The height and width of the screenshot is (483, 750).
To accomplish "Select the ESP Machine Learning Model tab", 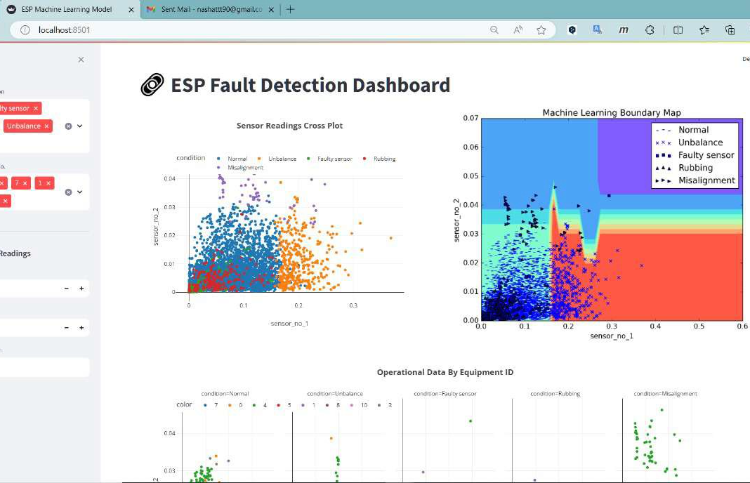I will tap(65, 9).
